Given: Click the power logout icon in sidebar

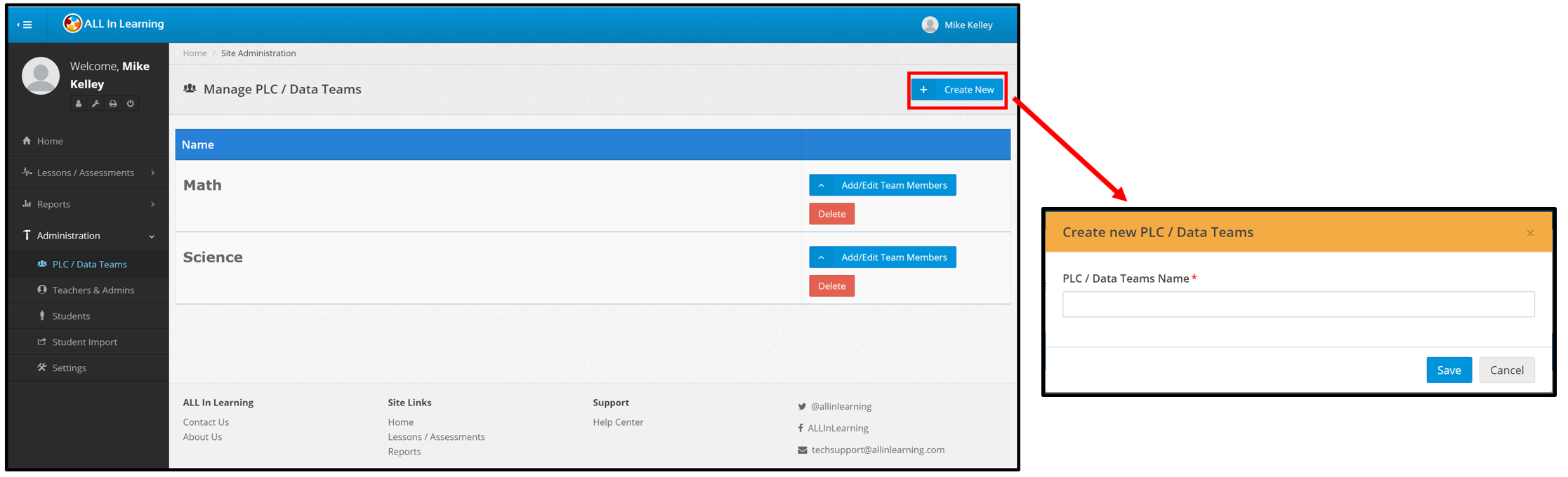Looking at the screenshot, I should point(131,104).
